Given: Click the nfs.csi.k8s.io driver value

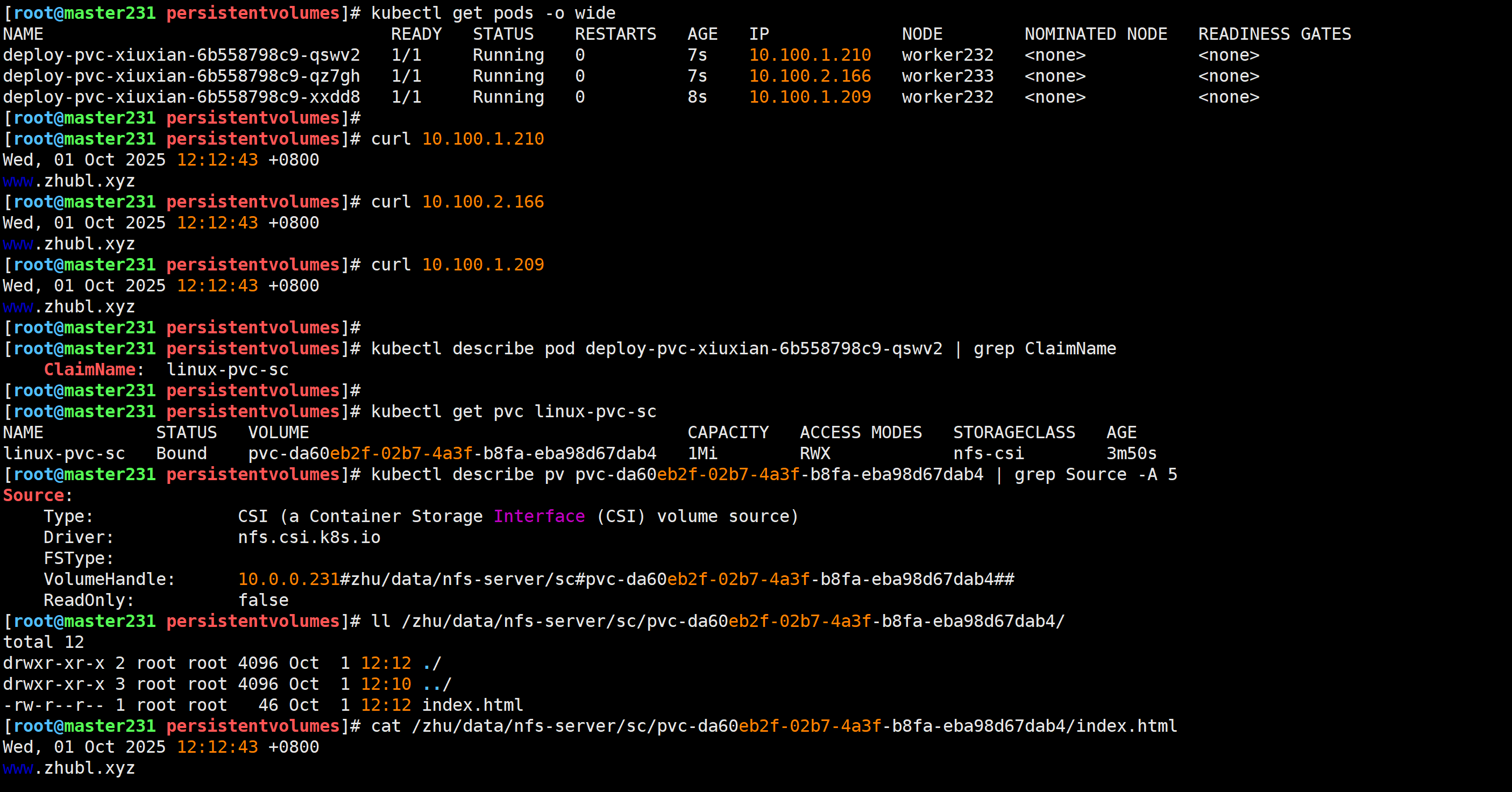Looking at the screenshot, I should [309, 537].
